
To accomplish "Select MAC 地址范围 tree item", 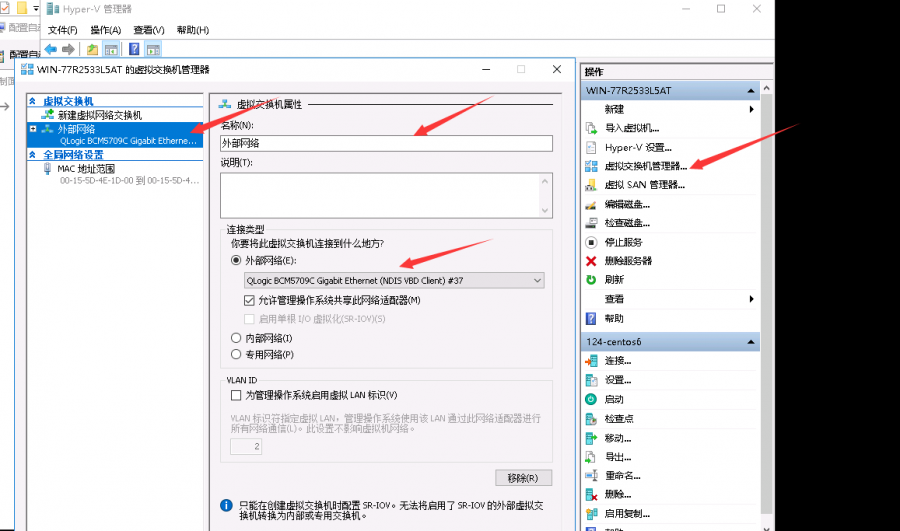I will (x=86, y=169).
